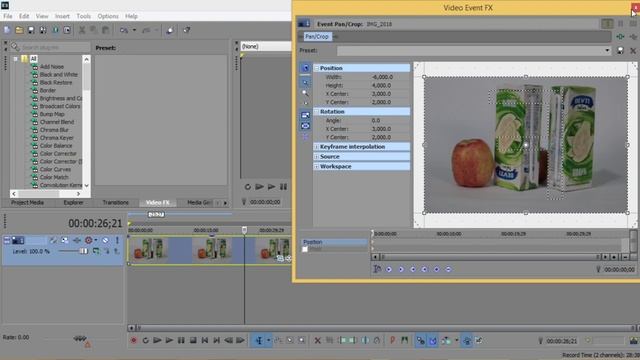This screenshot has height=360, width=640.
Task: Expand the Source section in Pan/Crop
Action: pyautogui.click(x=316, y=157)
